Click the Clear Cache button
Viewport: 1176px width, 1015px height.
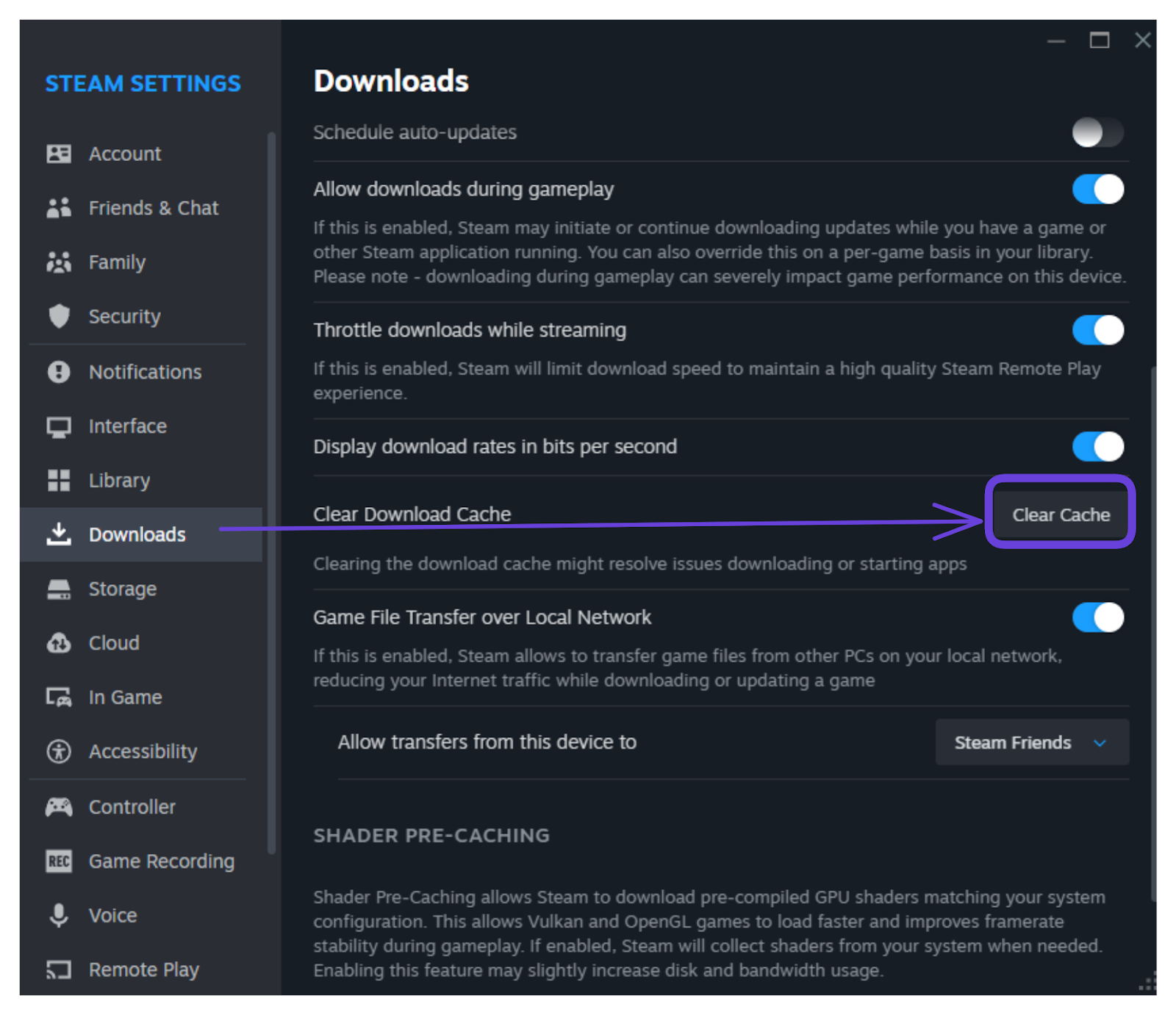(1060, 514)
